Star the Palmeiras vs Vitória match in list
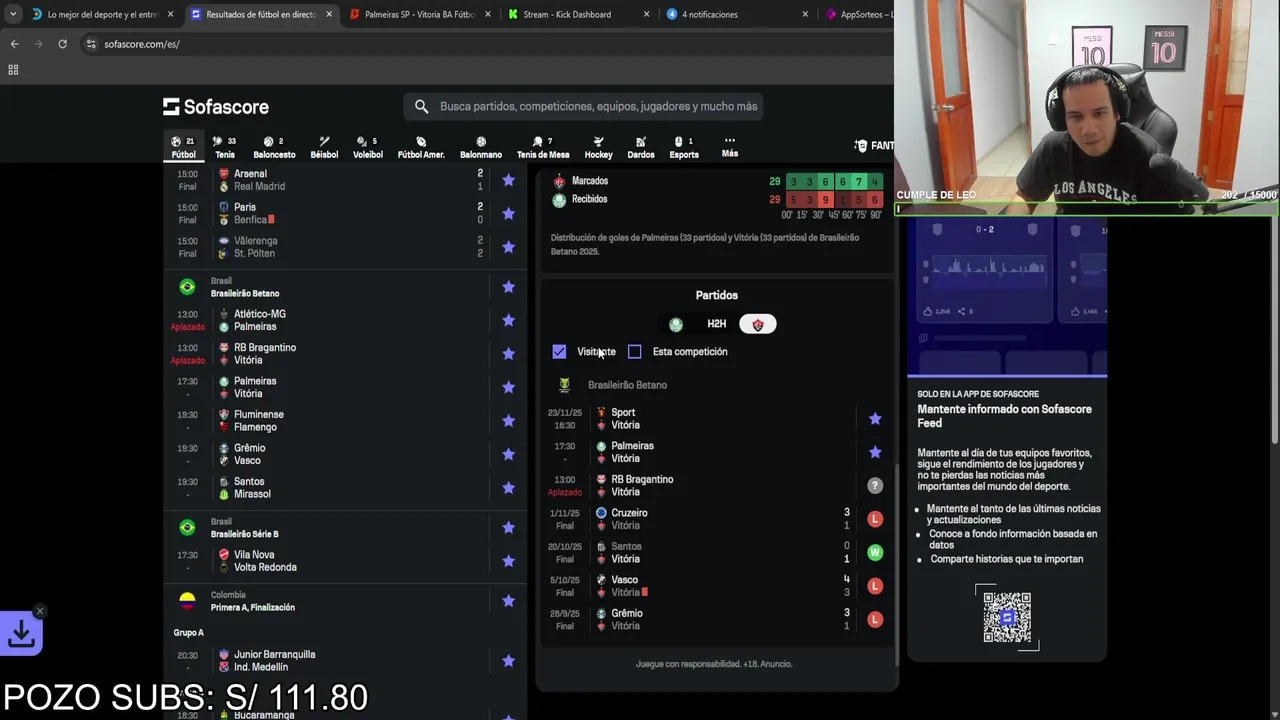 (x=508, y=387)
